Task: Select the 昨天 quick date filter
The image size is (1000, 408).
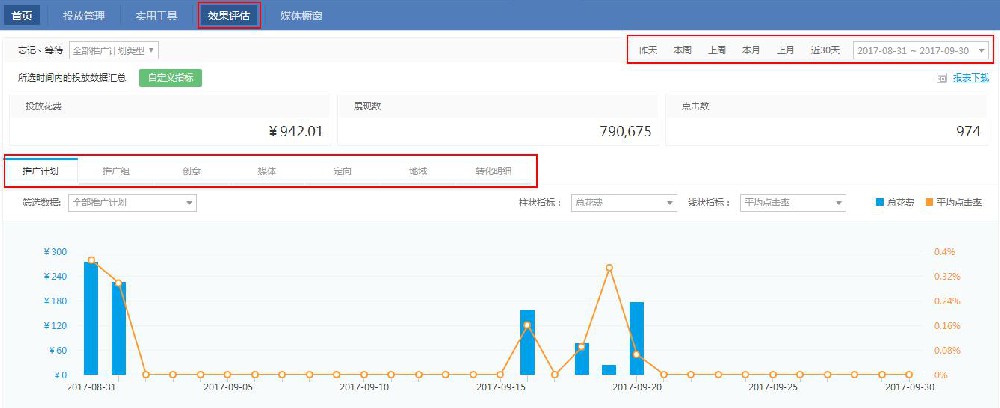Action: [648, 50]
